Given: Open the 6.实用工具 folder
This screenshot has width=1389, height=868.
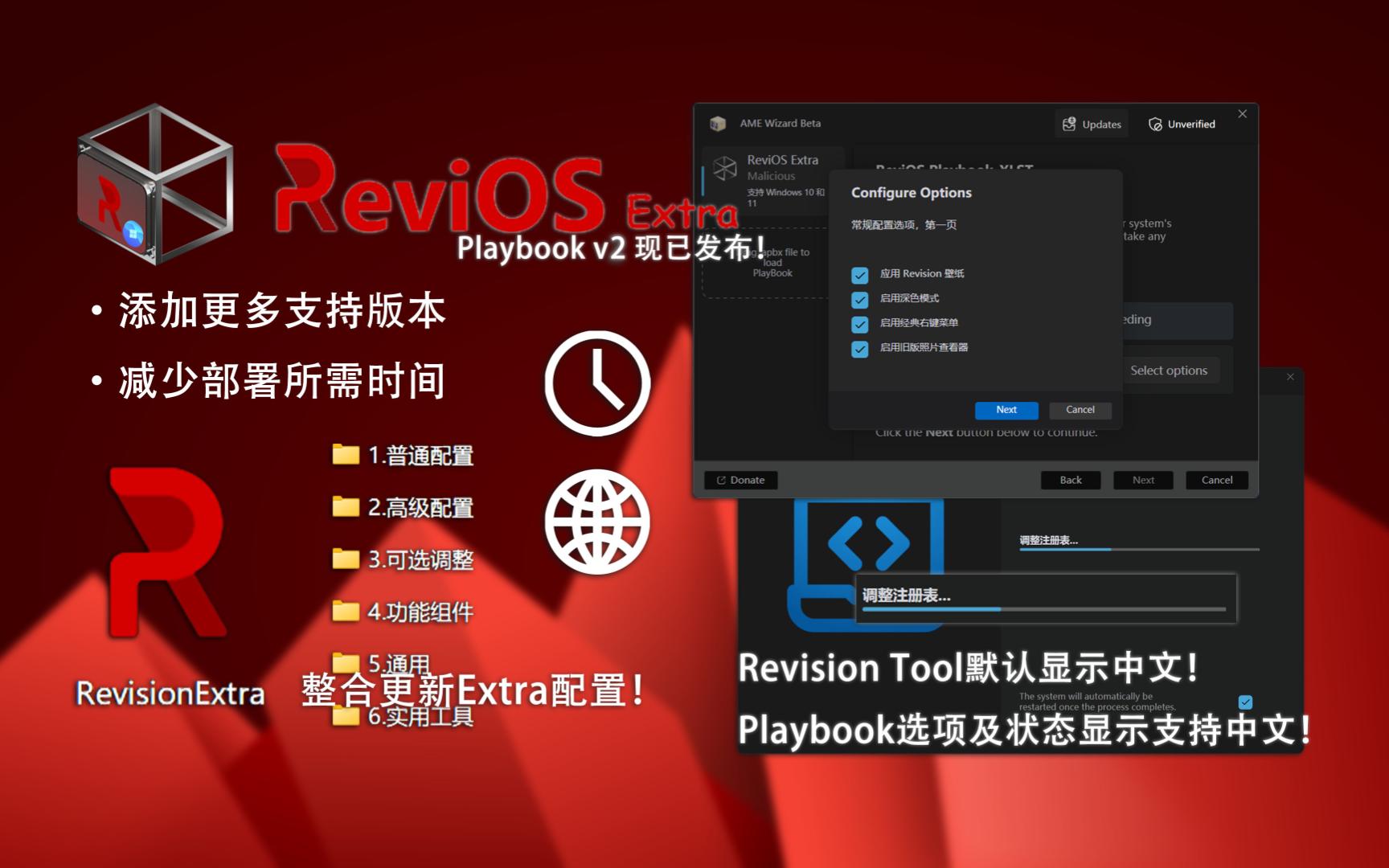Looking at the screenshot, I should [x=403, y=715].
